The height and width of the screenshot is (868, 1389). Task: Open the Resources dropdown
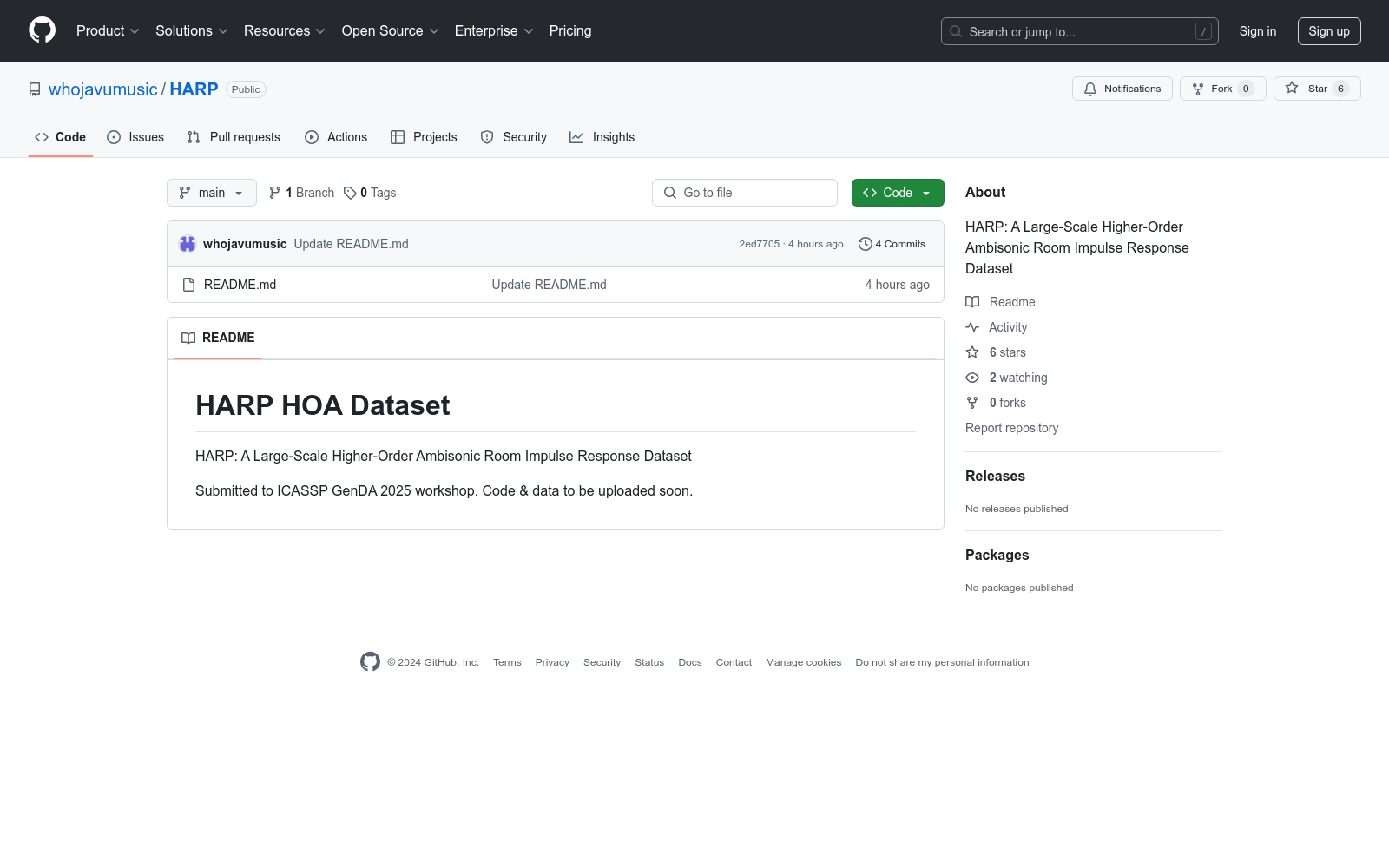coord(285,31)
